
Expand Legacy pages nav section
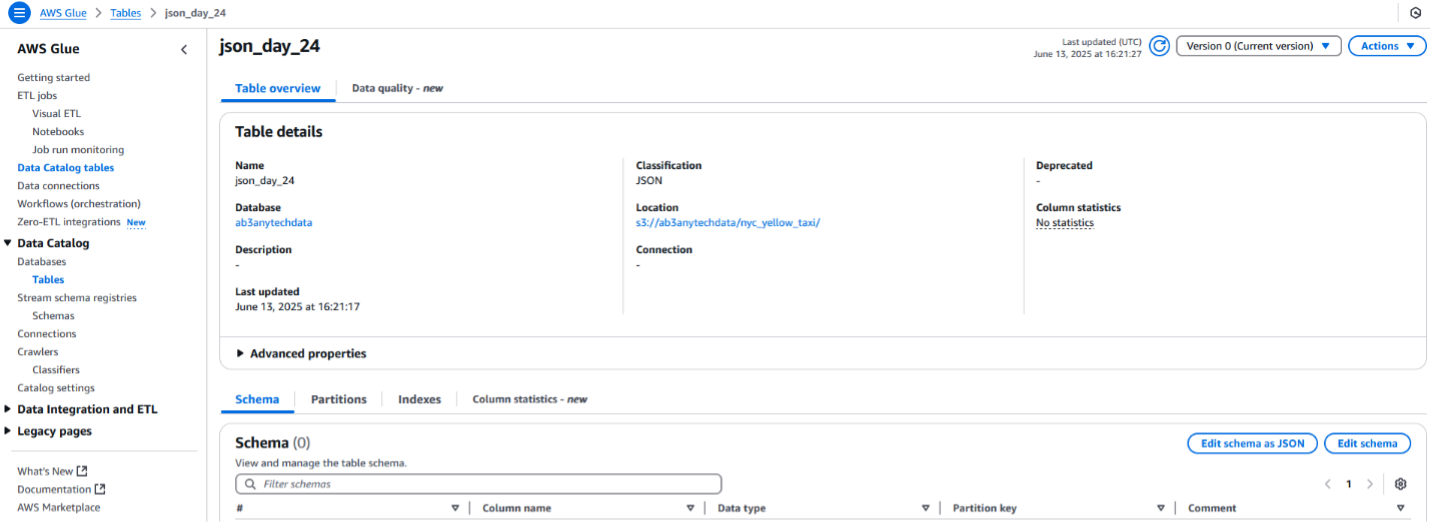(9, 431)
